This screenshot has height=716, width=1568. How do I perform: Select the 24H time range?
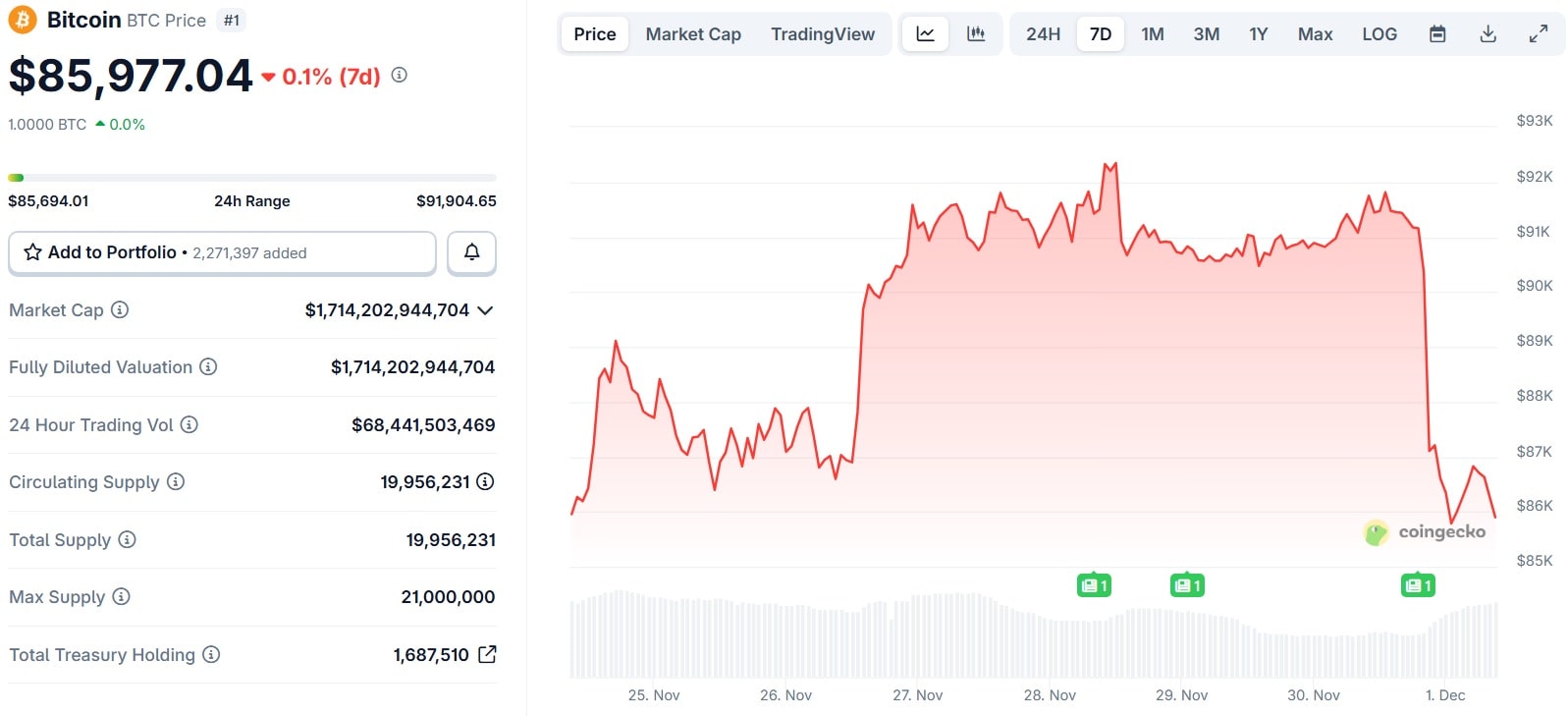(x=1043, y=34)
